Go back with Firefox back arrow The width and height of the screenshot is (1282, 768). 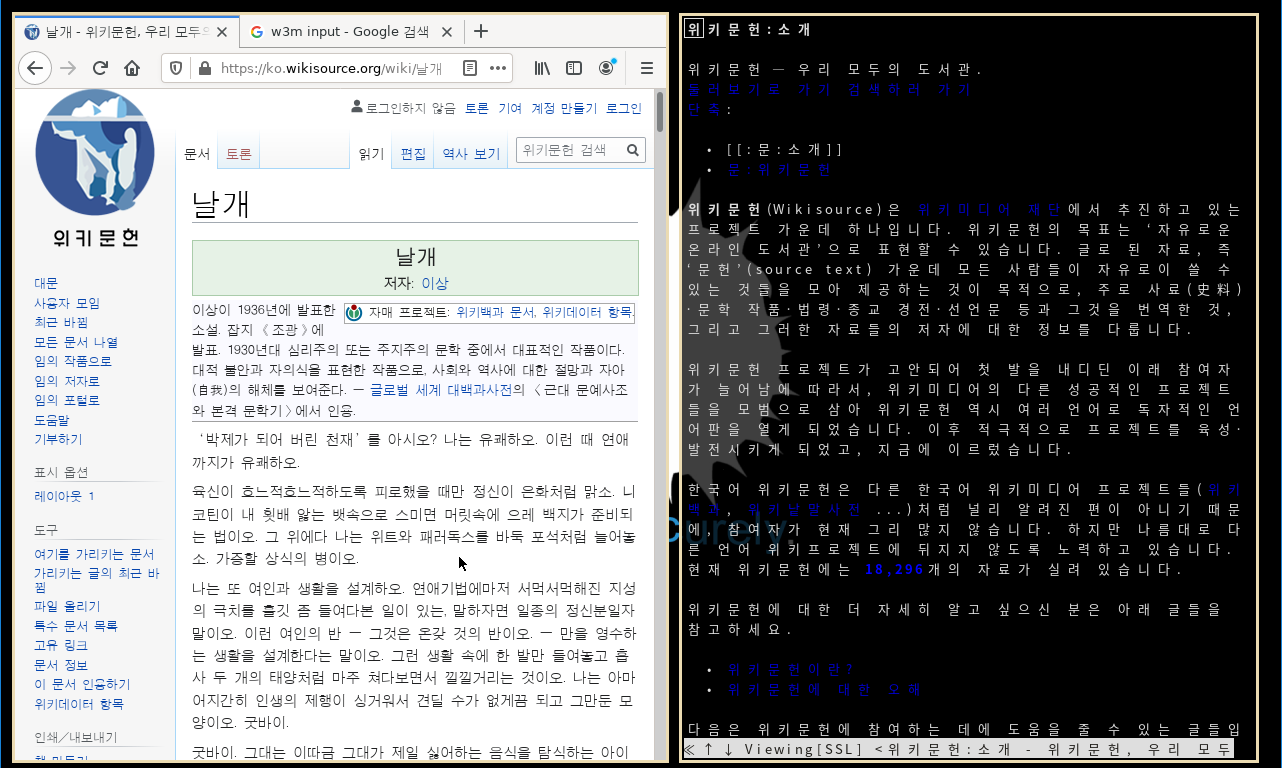pos(34,68)
